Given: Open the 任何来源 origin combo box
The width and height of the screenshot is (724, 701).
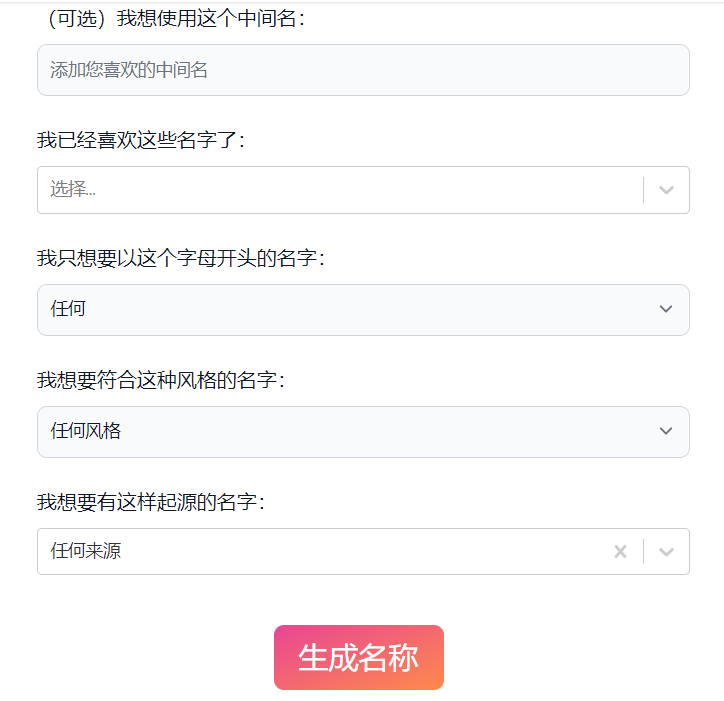Looking at the screenshot, I should [x=320, y=552].
